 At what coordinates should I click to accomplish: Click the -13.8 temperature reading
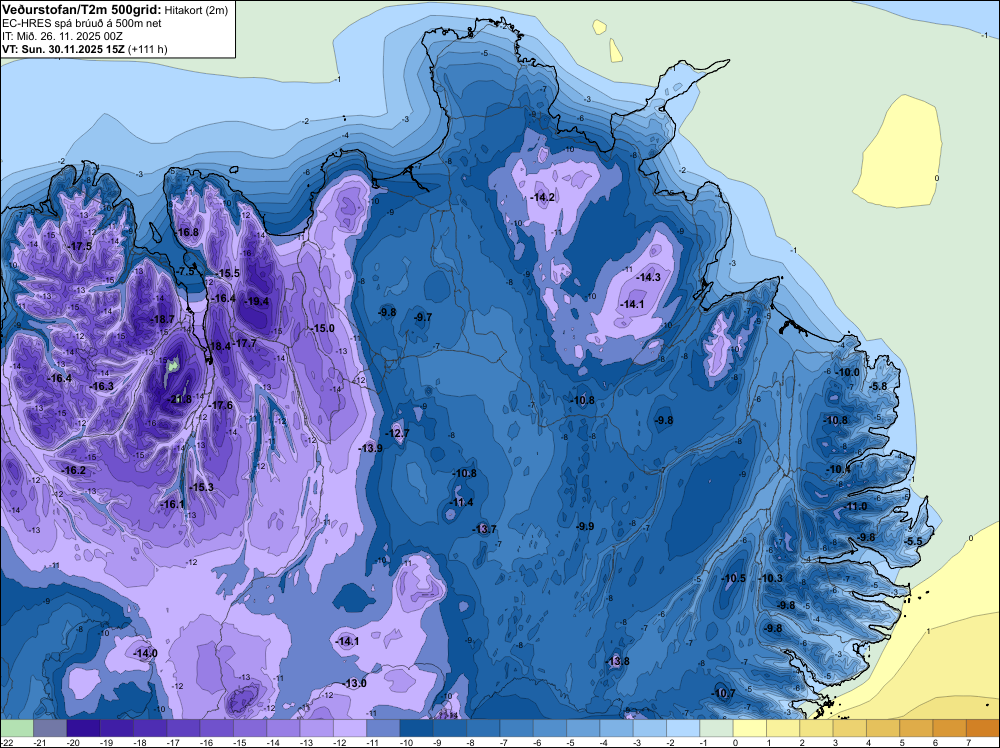tap(618, 661)
